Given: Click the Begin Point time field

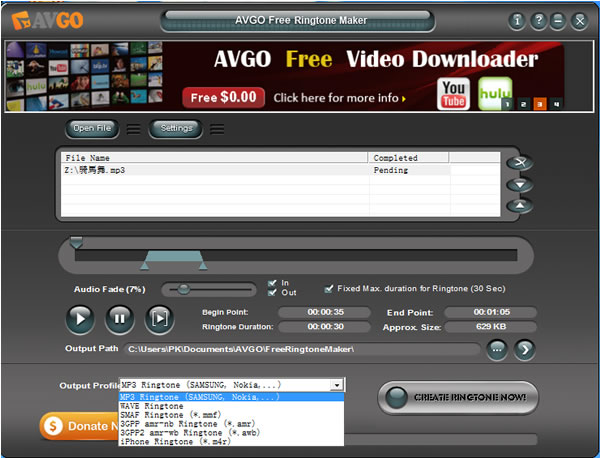Looking at the screenshot, I should point(325,312).
